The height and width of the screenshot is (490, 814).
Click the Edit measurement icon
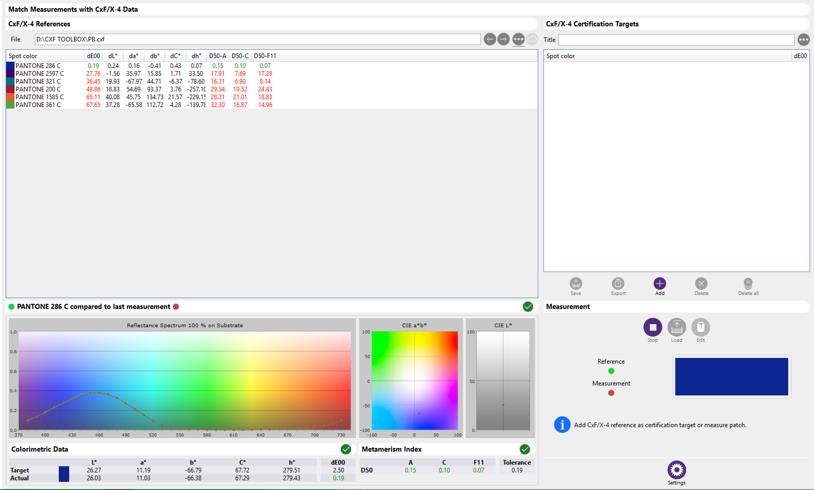pos(701,327)
